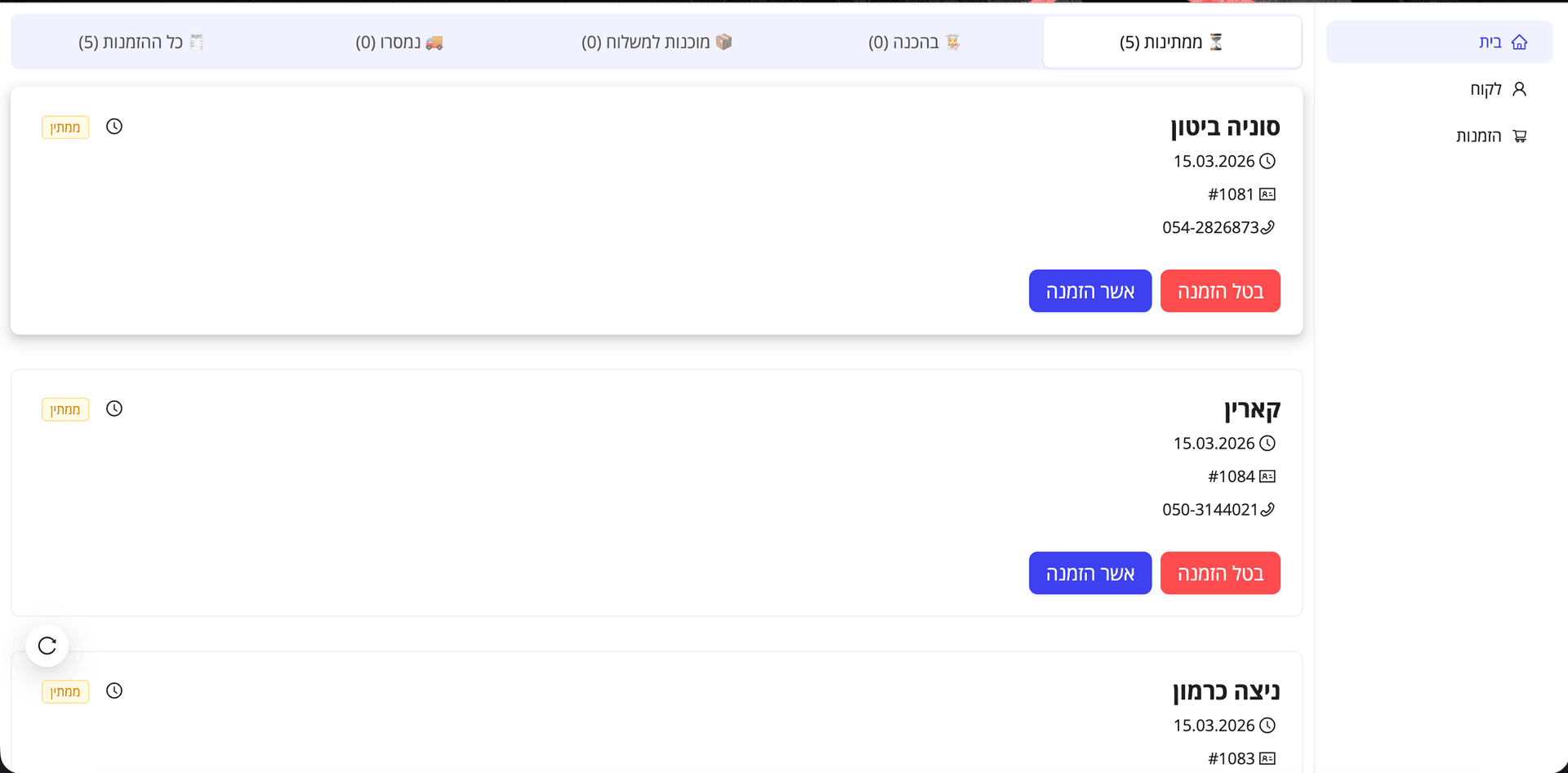
Task: Select the נמסרו (0) tab
Action: pos(399,42)
